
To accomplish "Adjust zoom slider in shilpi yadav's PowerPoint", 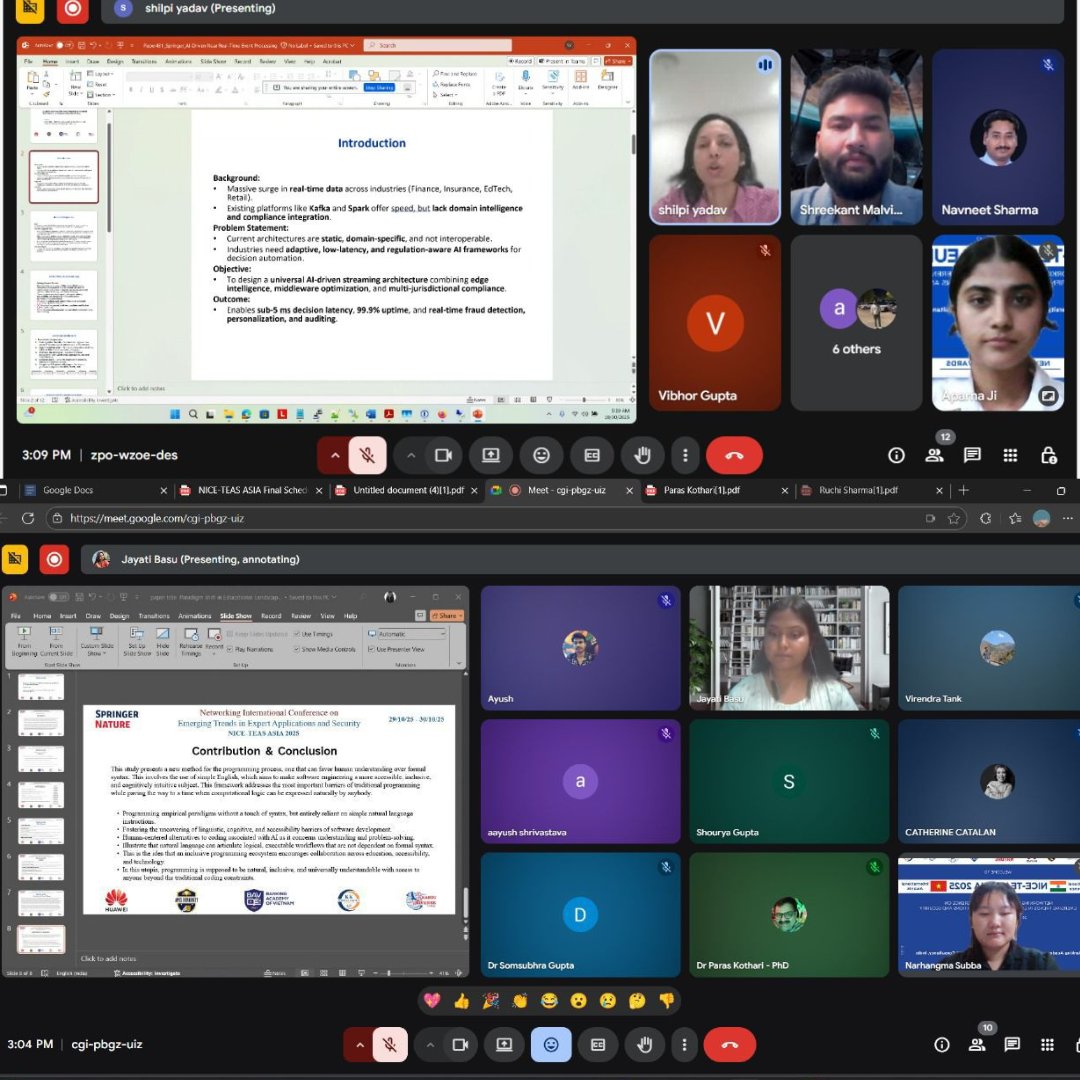I will pos(584,399).
